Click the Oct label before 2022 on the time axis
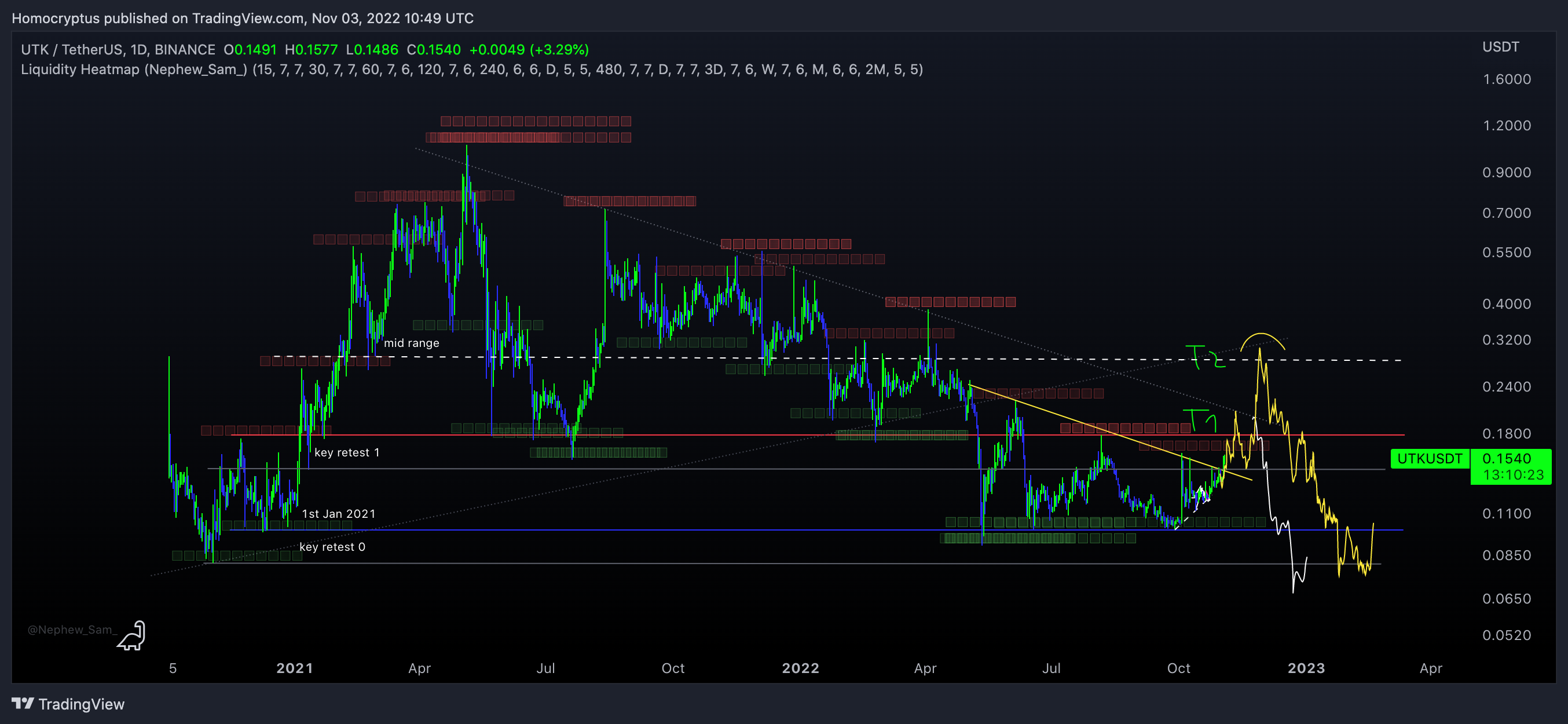Image resolution: width=1568 pixels, height=724 pixels. point(673,668)
